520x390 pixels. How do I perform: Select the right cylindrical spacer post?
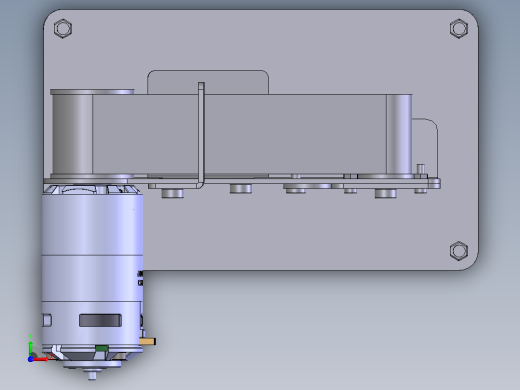click(x=399, y=134)
